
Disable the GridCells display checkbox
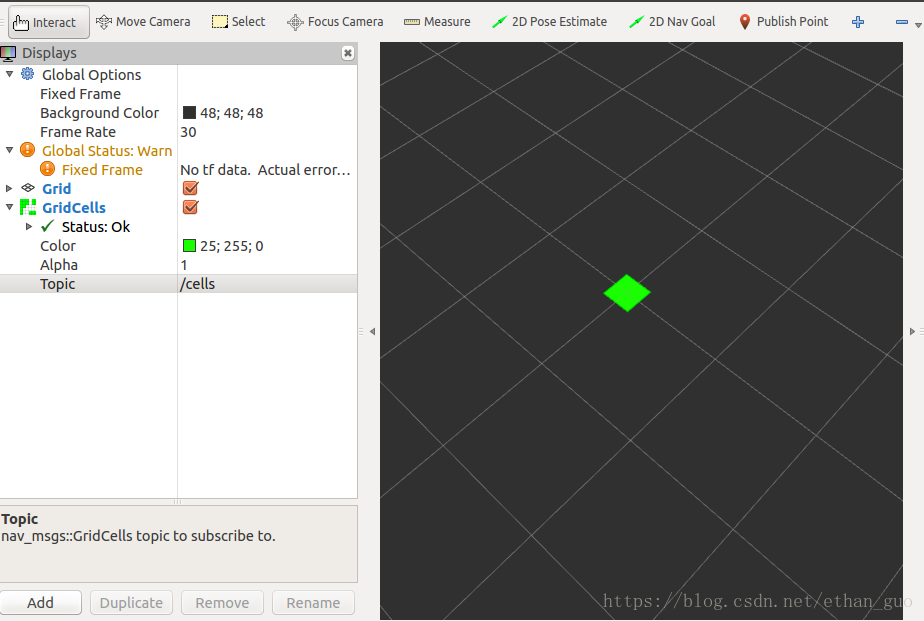point(190,207)
